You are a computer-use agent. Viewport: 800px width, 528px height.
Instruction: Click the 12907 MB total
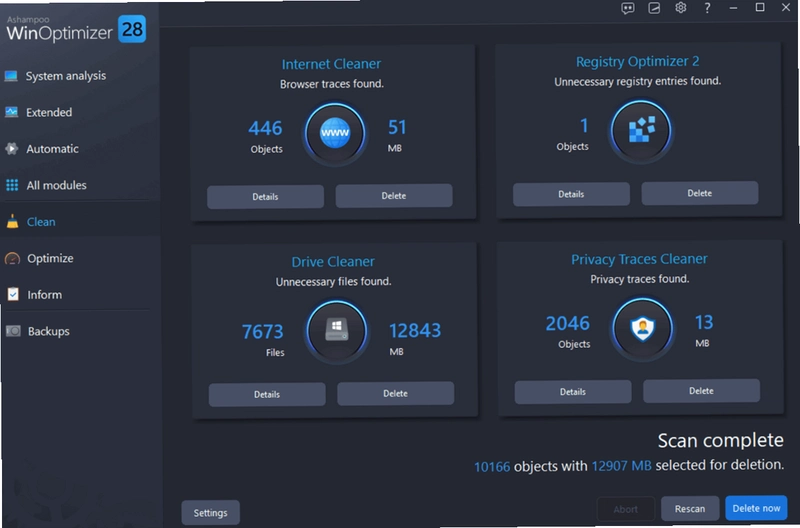pos(621,466)
